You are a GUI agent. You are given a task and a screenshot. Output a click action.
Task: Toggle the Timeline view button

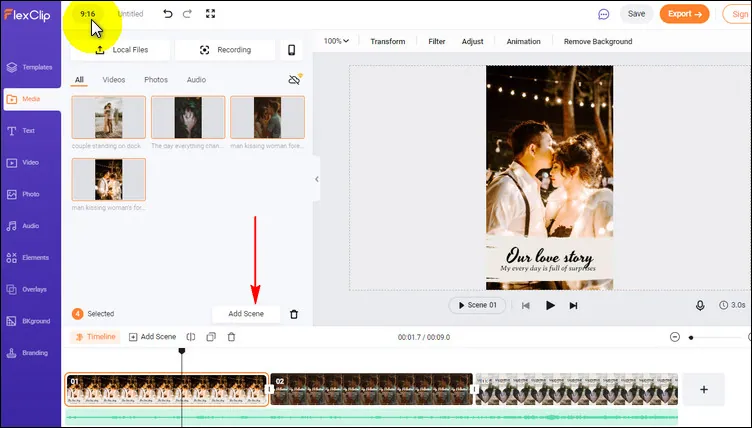point(95,337)
